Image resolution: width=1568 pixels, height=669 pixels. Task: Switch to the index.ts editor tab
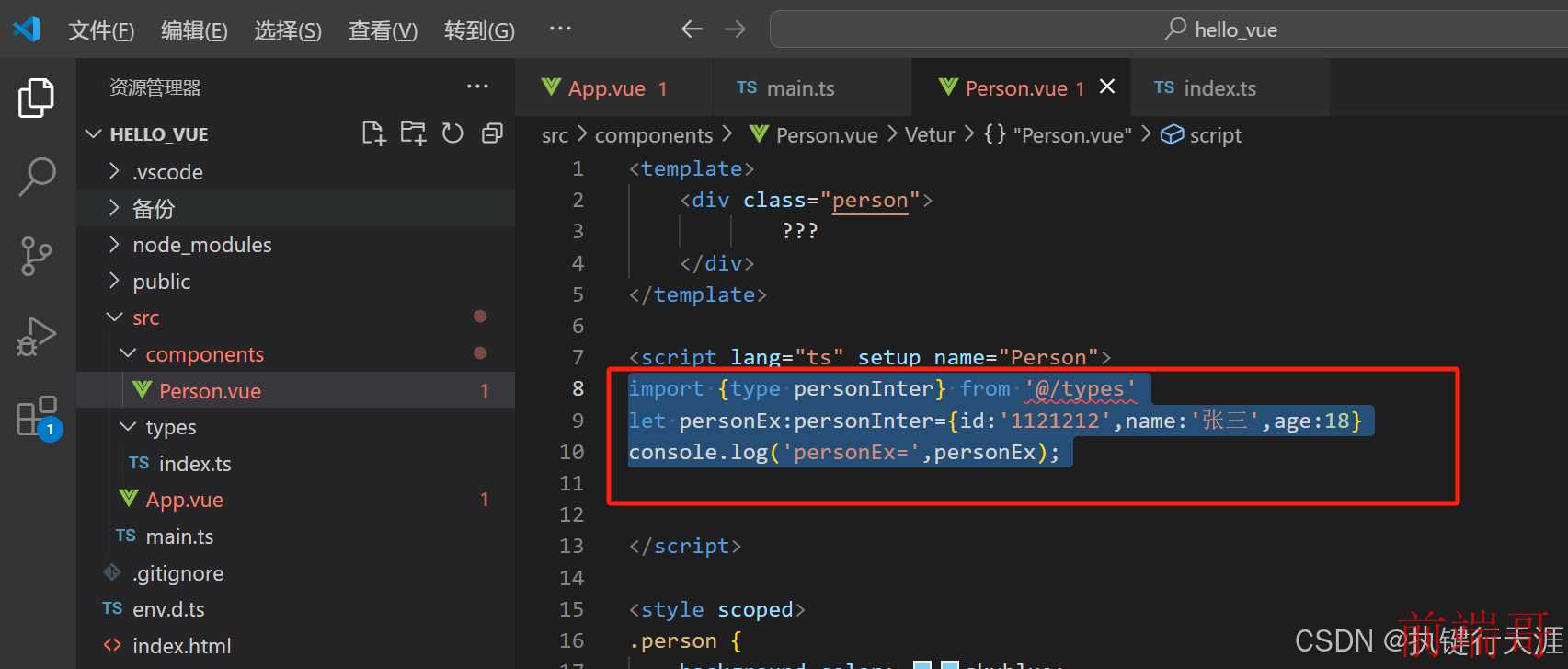pyautogui.click(x=1230, y=87)
